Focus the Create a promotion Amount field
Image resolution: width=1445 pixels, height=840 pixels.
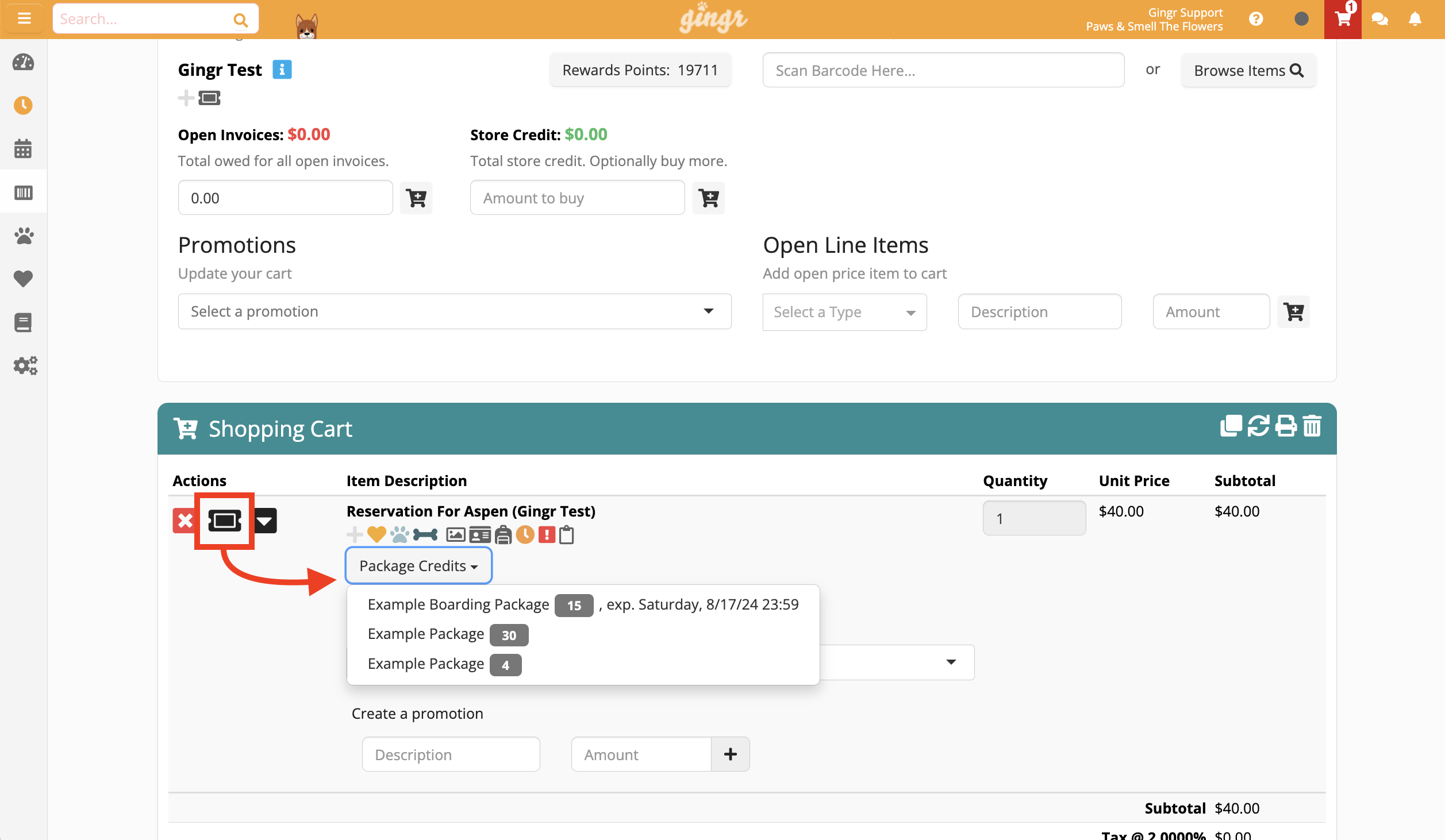[x=641, y=754]
